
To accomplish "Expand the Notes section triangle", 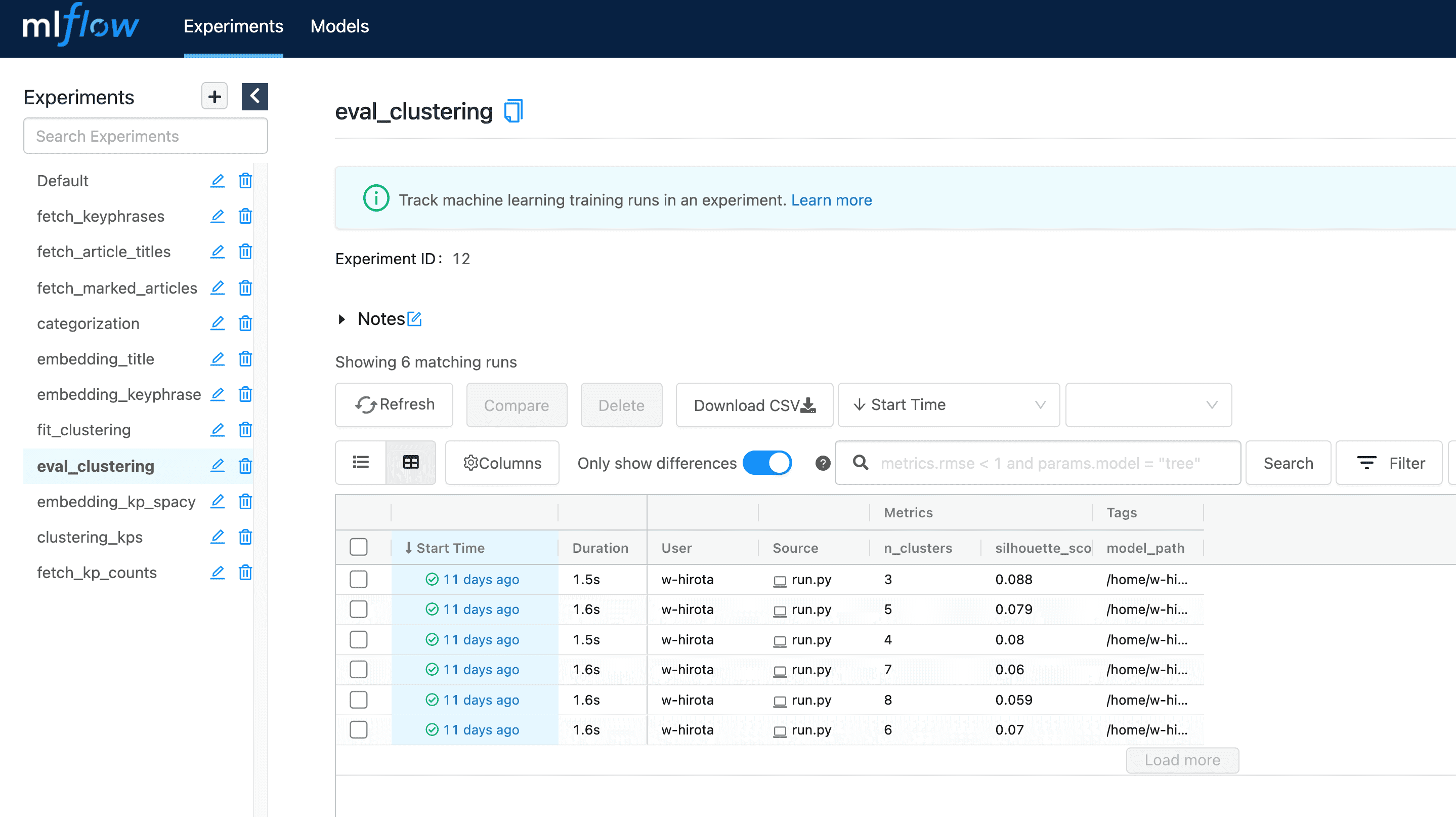I will click(x=342, y=319).
